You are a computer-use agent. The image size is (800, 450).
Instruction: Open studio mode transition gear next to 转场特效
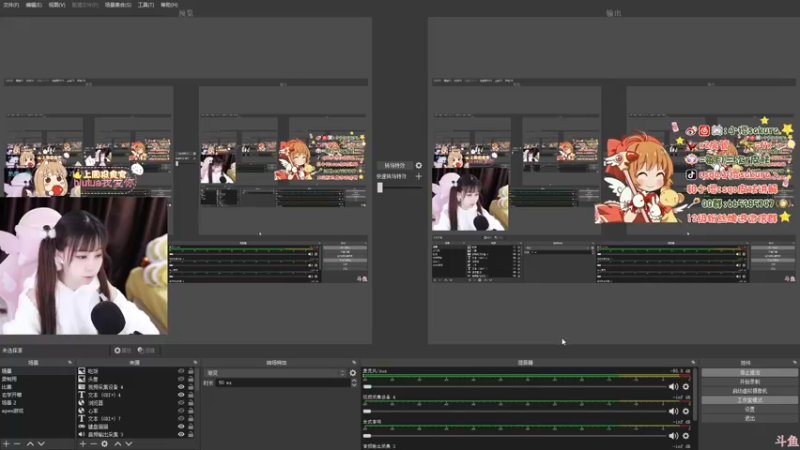tap(418, 165)
